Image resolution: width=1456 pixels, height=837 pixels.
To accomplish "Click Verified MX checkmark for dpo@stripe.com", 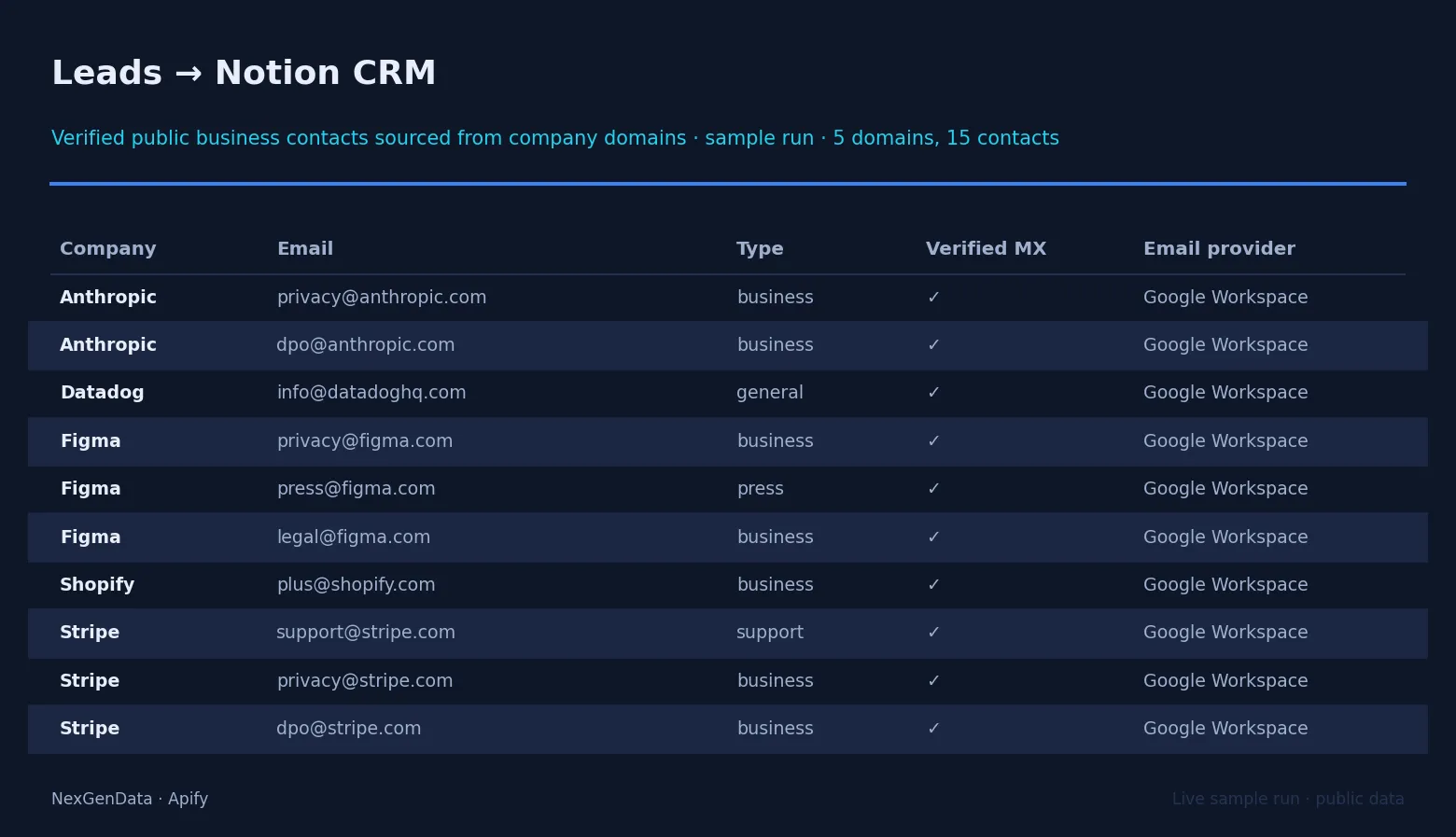I will point(933,729).
